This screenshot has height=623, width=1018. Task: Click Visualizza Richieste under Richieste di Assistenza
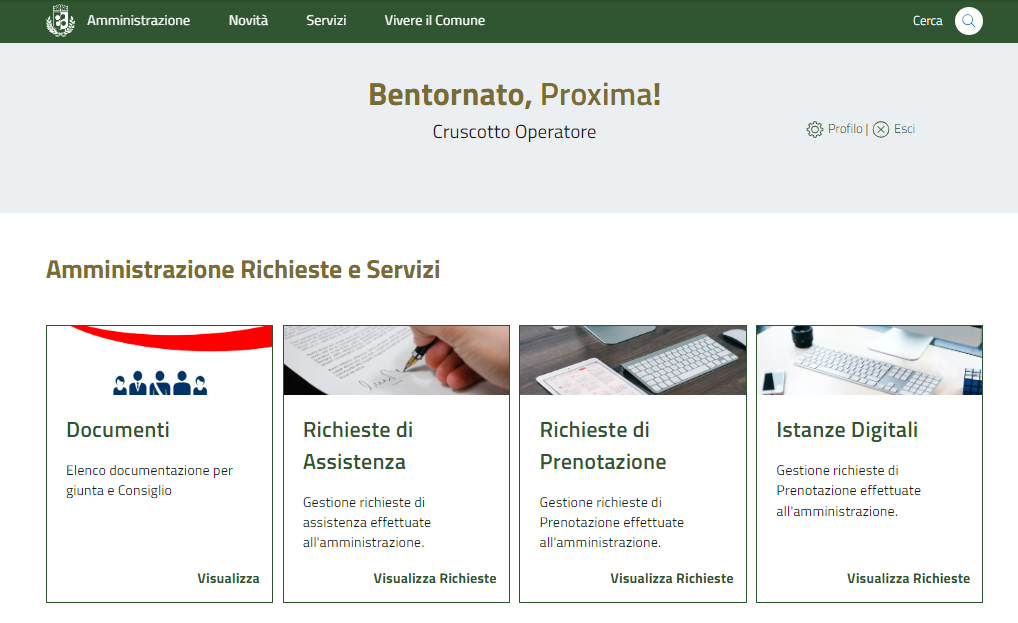434,578
